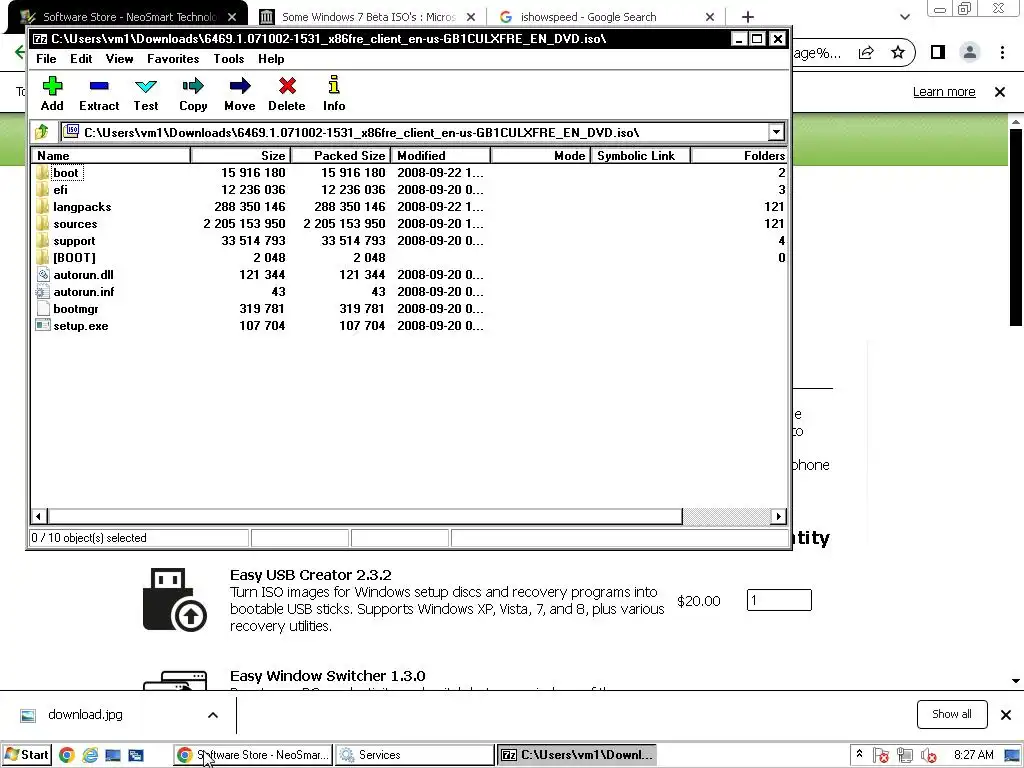
Task: Open the Chrome side panel icon
Action: point(938,52)
